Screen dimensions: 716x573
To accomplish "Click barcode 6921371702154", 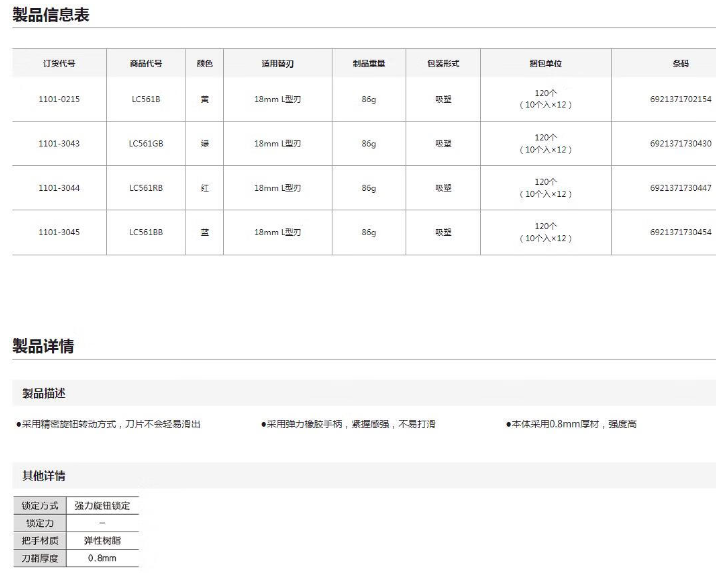I will point(680,99).
